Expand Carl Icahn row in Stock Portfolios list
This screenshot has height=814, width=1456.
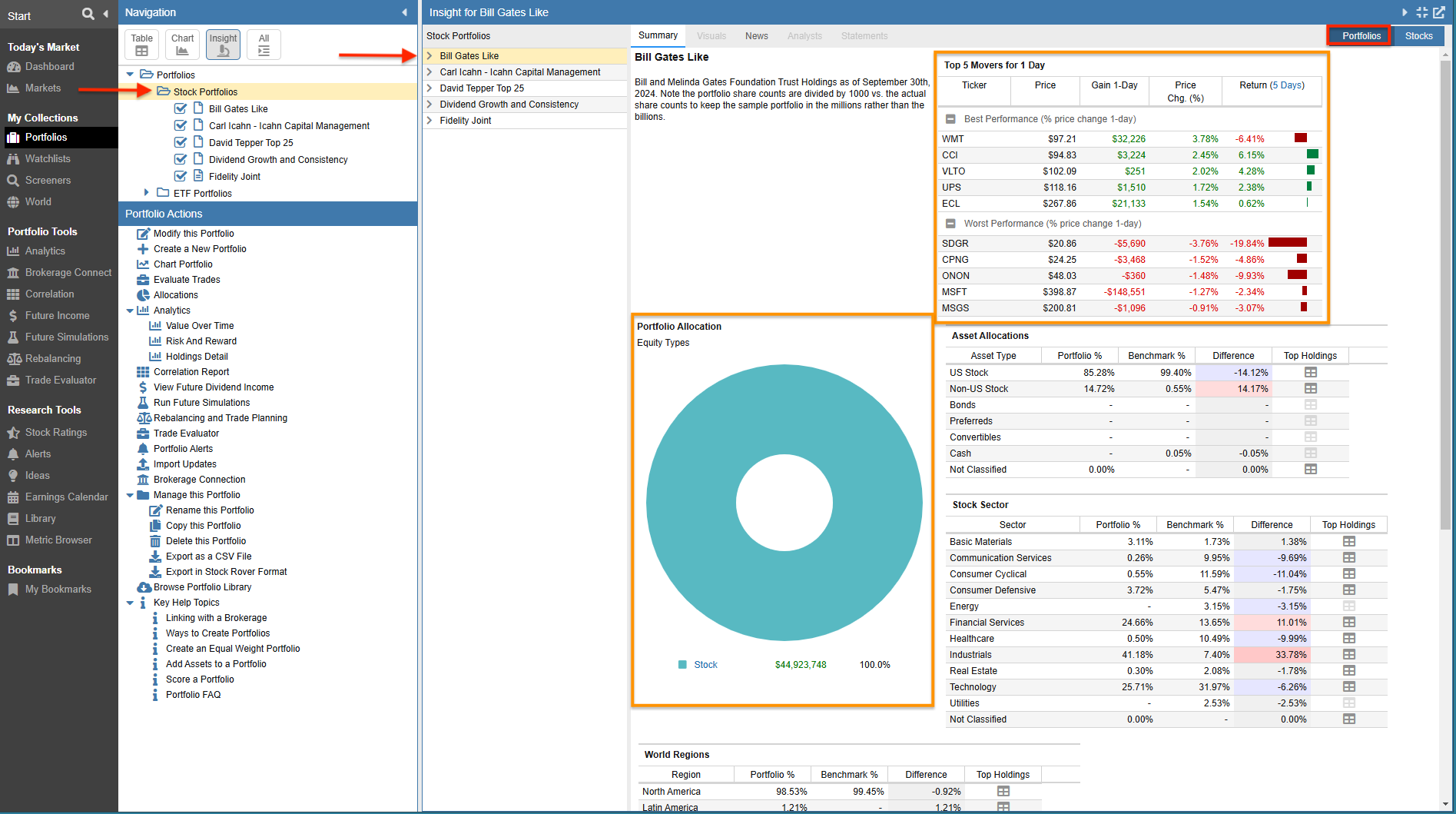[430, 72]
